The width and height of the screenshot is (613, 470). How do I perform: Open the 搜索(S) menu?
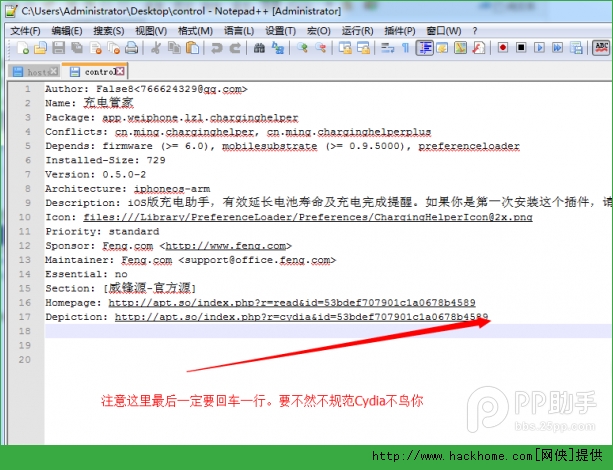[109, 31]
